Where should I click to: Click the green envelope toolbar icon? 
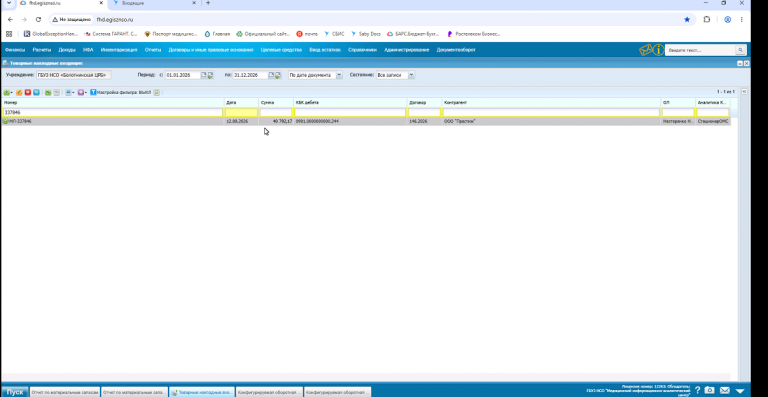pos(48,92)
